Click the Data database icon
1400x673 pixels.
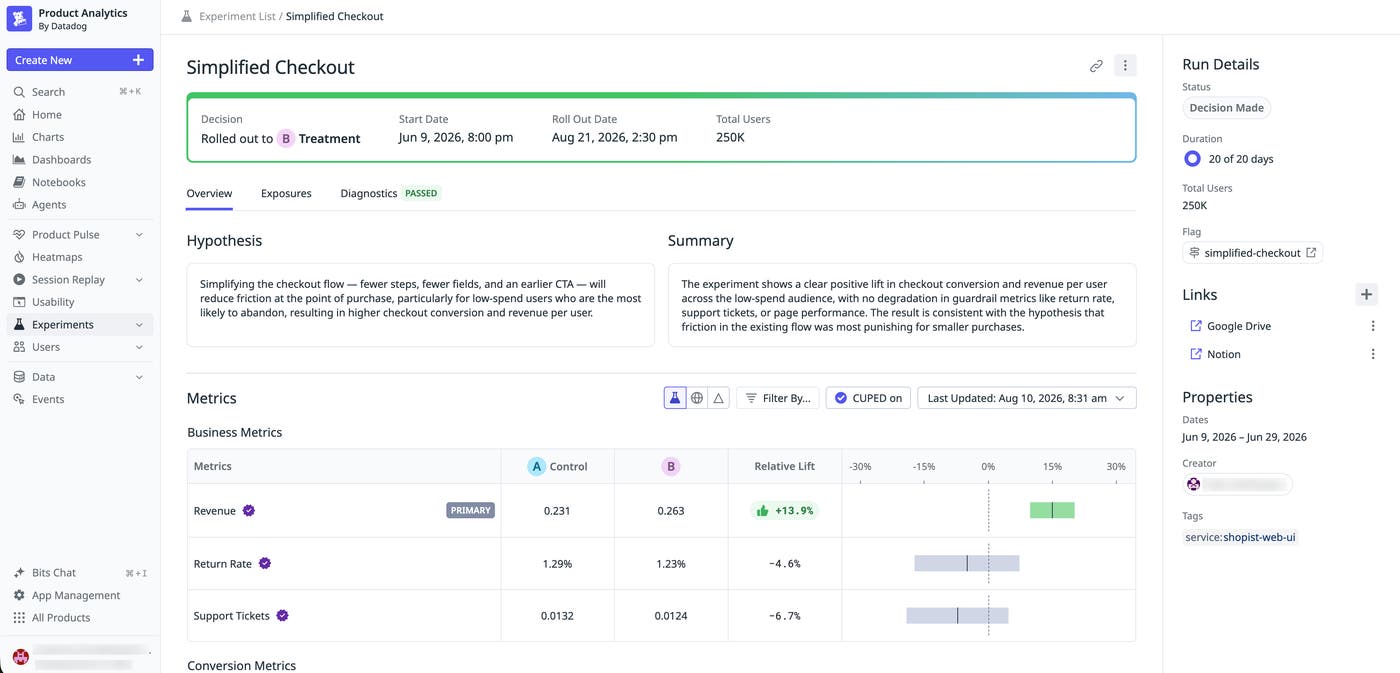pos(19,377)
